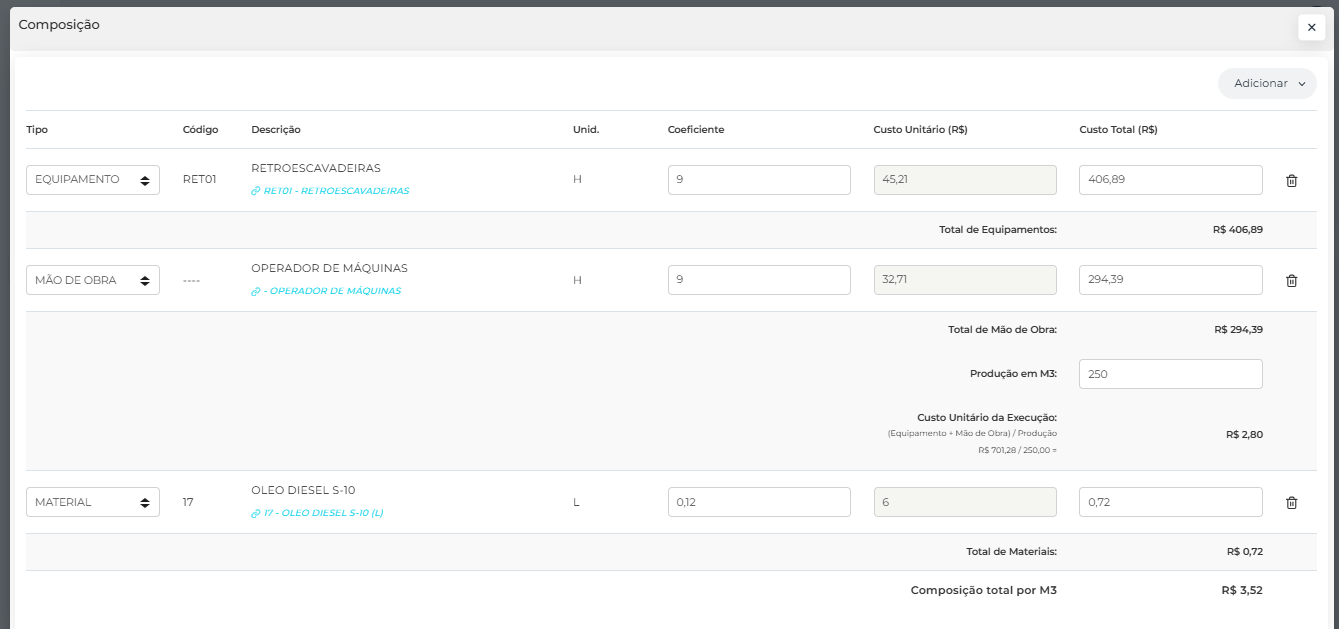This screenshot has width=1339, height=629.
Task: Select the total cost field showing 406,89
Action: pyautogui.click(x=1170, y=180)
